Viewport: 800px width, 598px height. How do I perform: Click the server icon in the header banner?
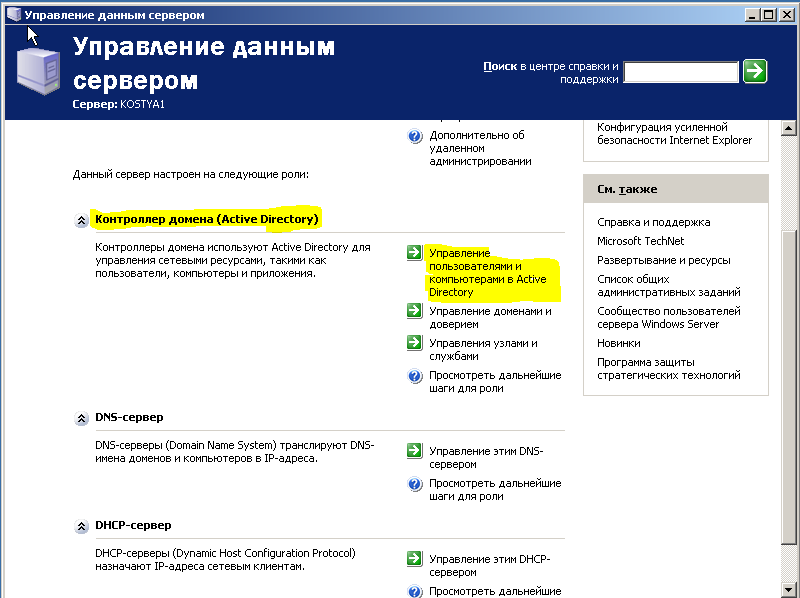pyautogui.click(x=38, y=70)
